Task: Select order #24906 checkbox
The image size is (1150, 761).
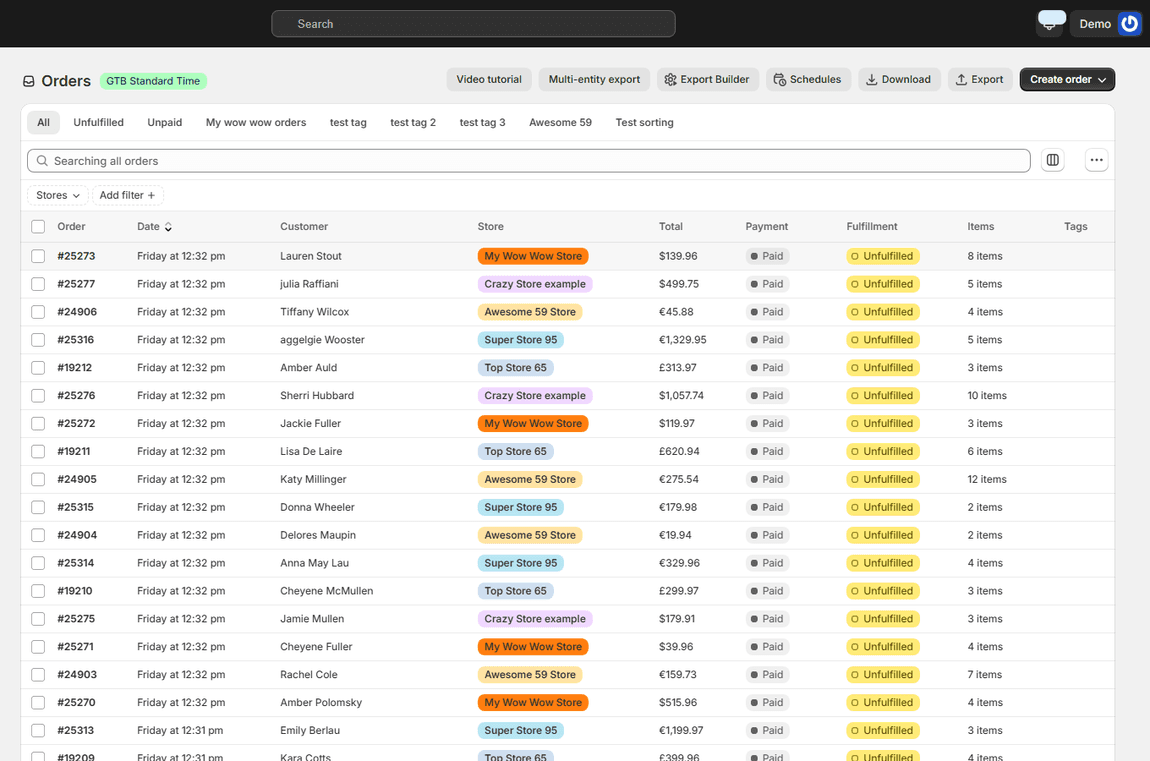Action: [38, 312]
